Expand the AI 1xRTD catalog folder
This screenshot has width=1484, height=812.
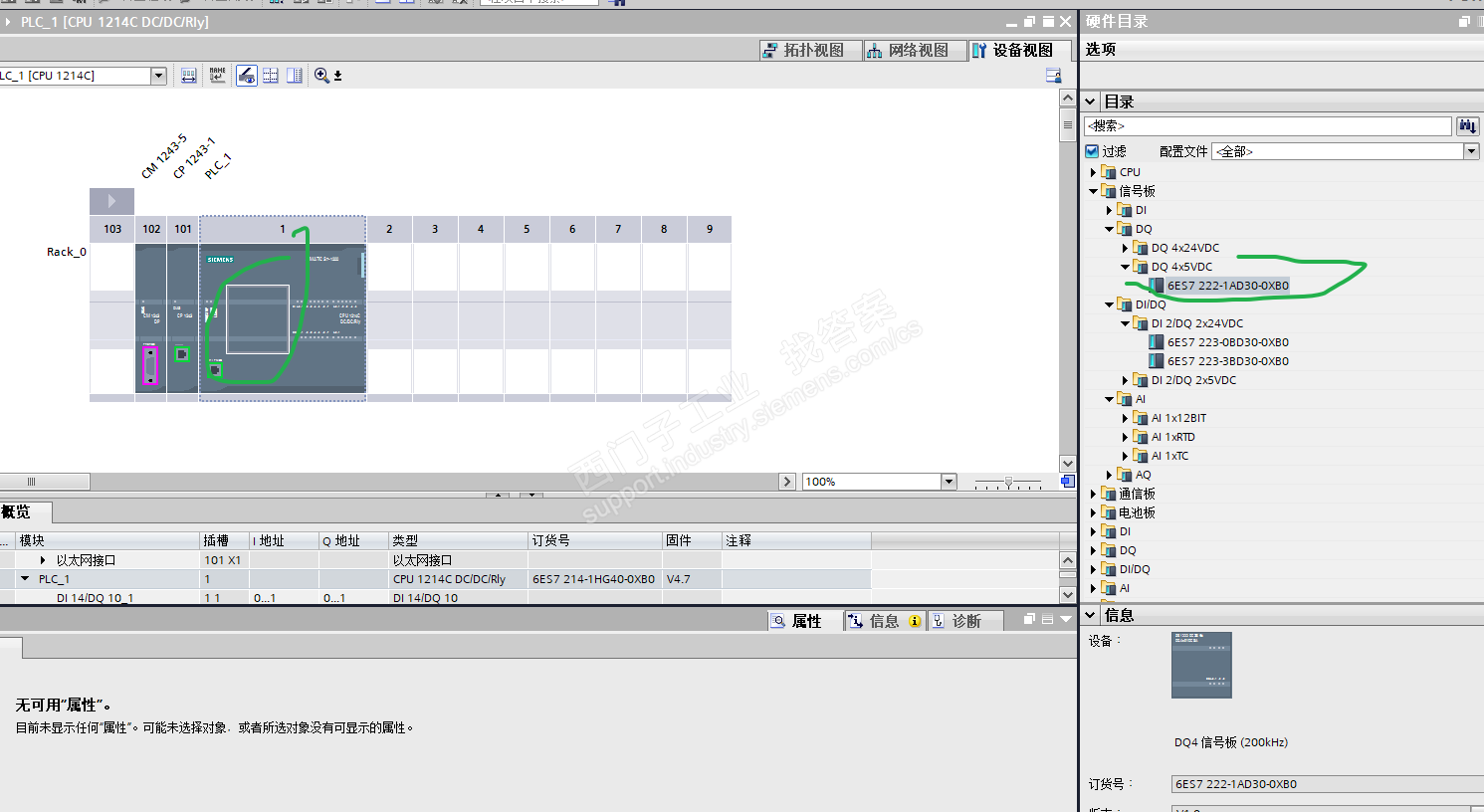click(1125, 437)
